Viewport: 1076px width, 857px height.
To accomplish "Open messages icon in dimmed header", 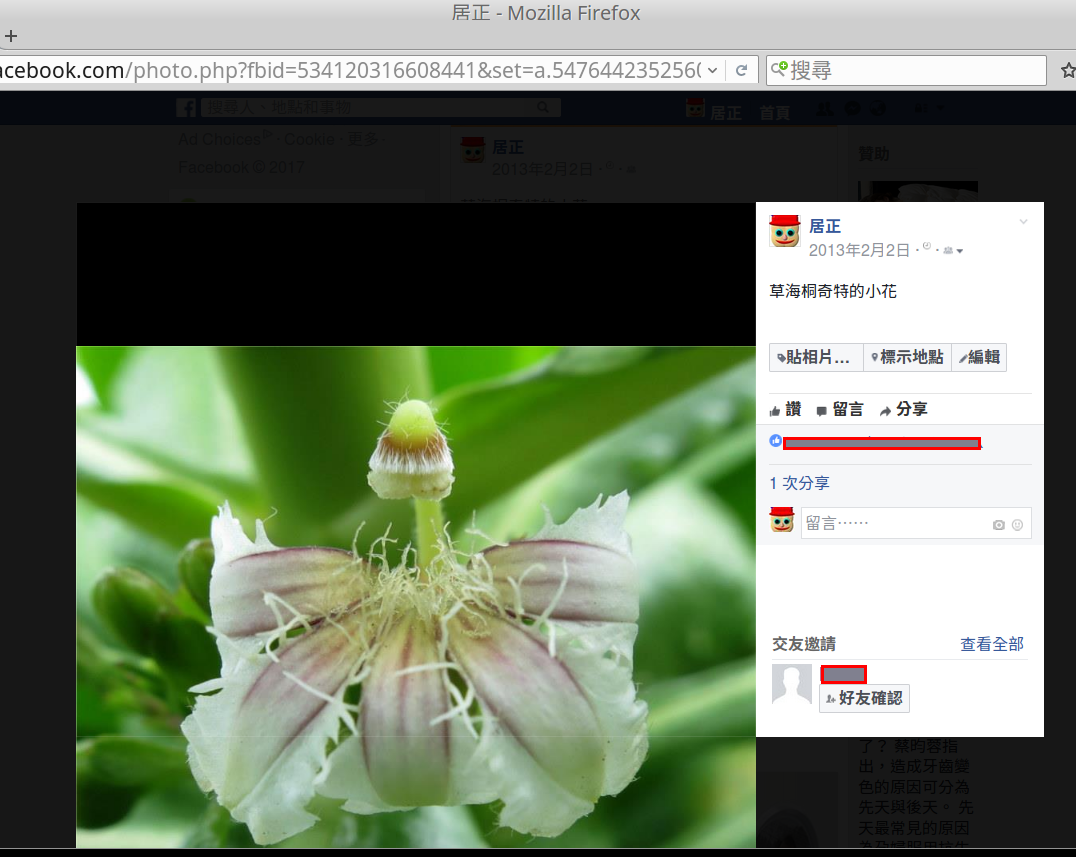I will coord(852,108).
